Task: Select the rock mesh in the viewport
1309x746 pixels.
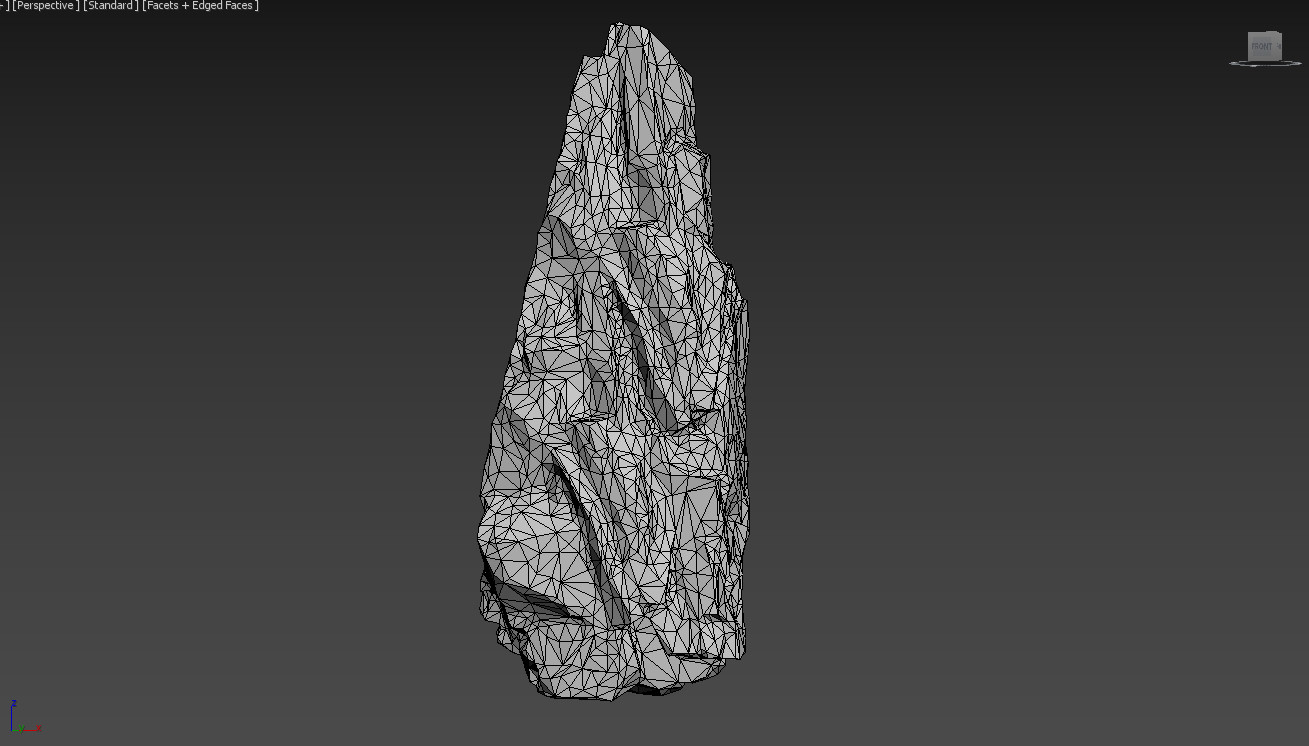Action: pyautogui.click(x=620, y=400)
